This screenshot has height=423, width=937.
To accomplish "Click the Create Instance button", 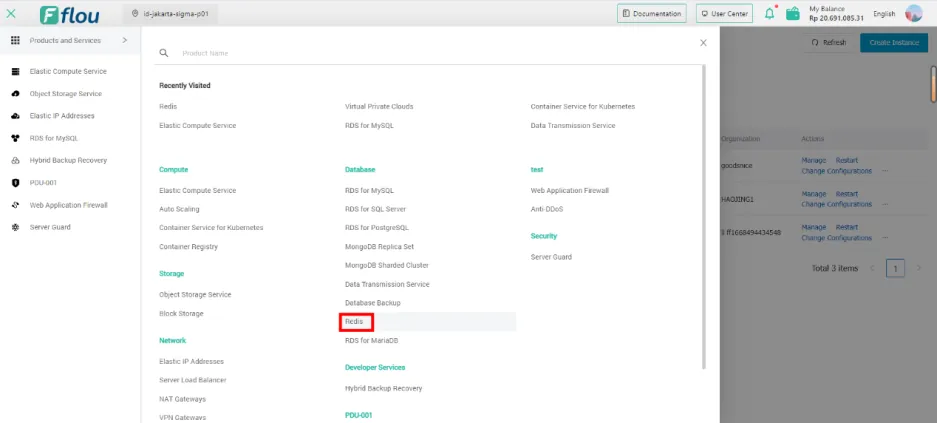I will [x=894, y=42].
